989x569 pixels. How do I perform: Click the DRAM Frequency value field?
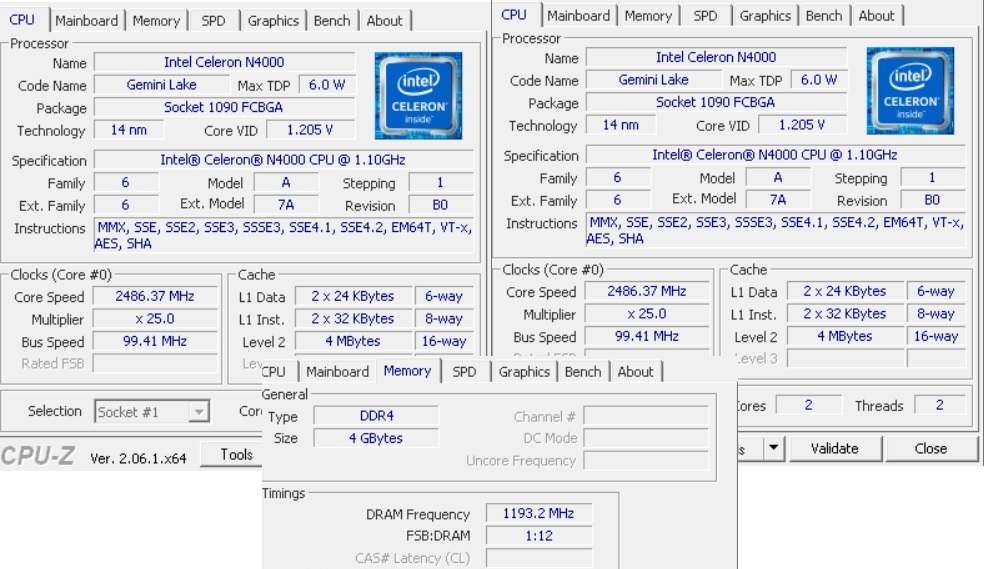pyautogui.click(x=539, y=514)
